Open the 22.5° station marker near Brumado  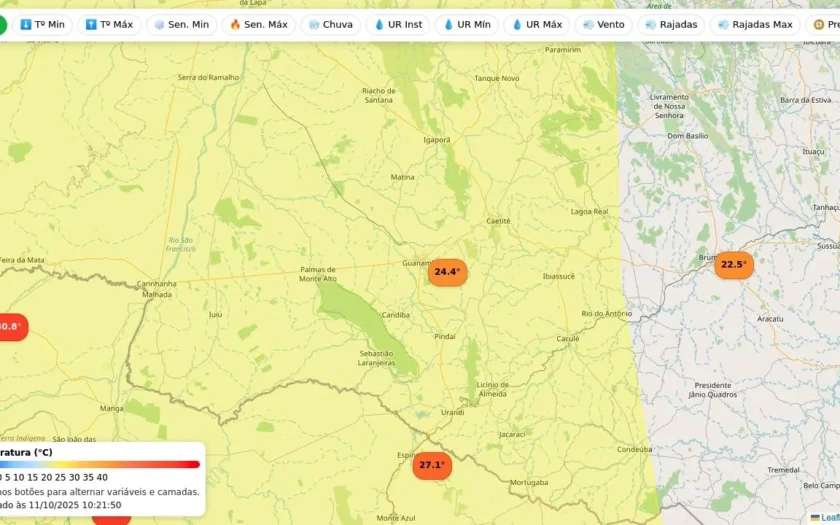tap(734, 265)
